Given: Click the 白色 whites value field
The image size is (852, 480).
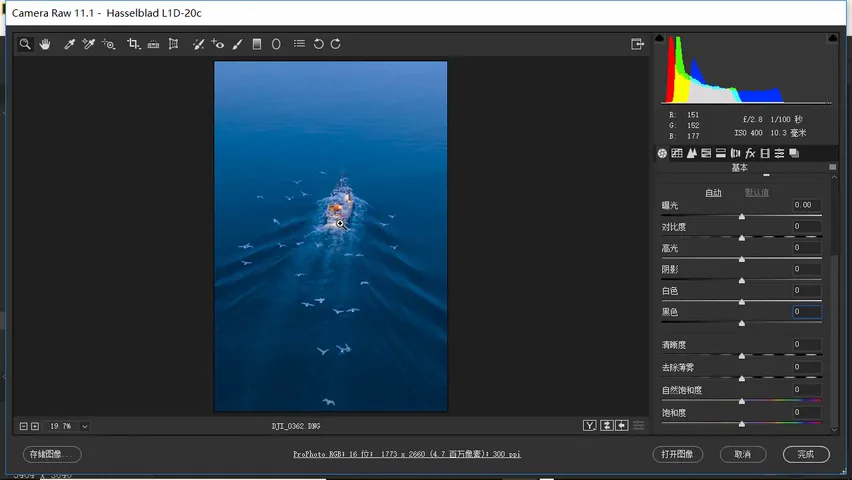Looking at the screenshot, I should click(x=806, y=290).
